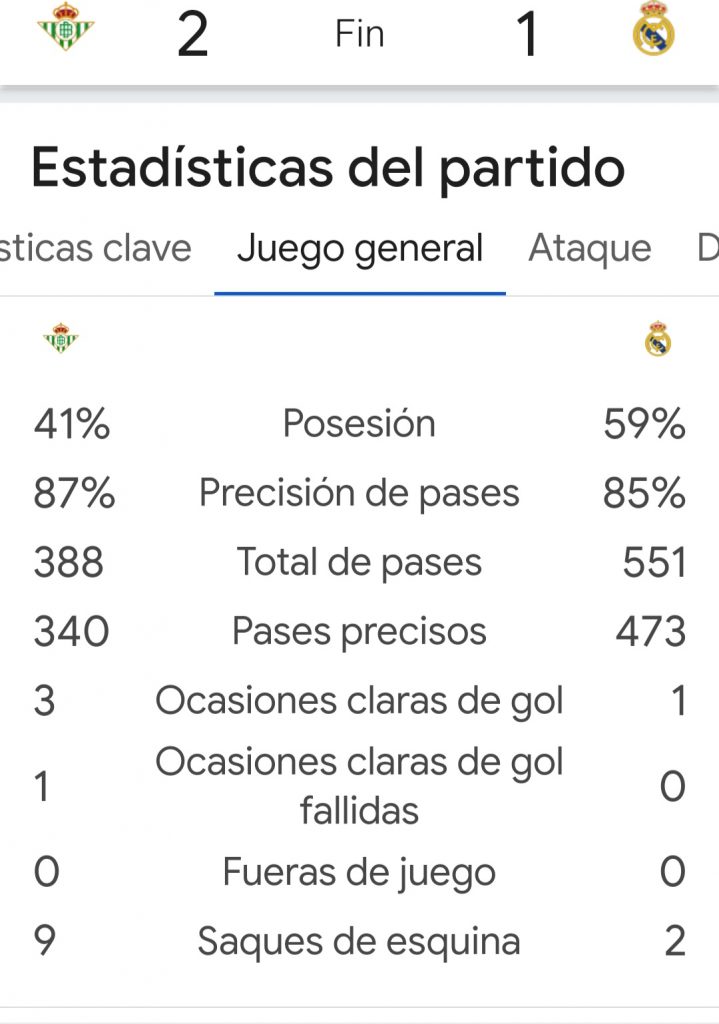Image resolution: width=719 pixels, height=1024 pixels.
Task: Click the Ocasiones claras de gol fallidas label
Action: (x=359, y=786)
